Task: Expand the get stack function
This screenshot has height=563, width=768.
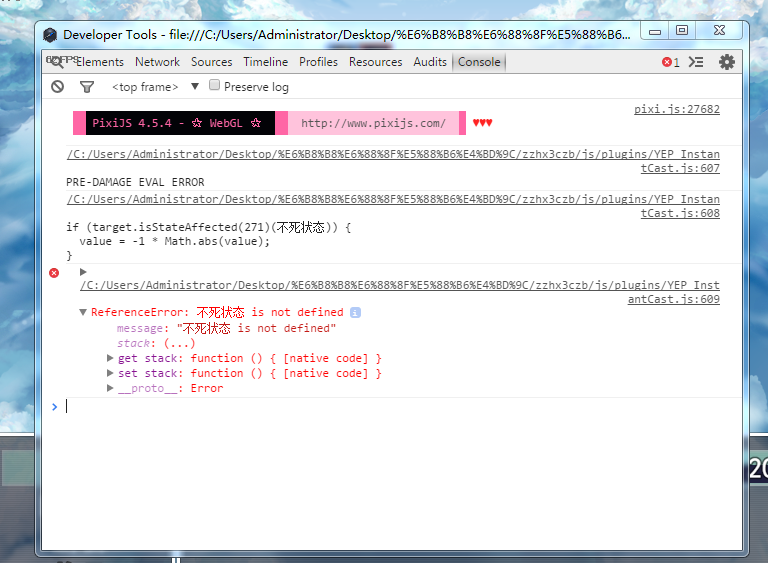Action: (x=110, y=358)
